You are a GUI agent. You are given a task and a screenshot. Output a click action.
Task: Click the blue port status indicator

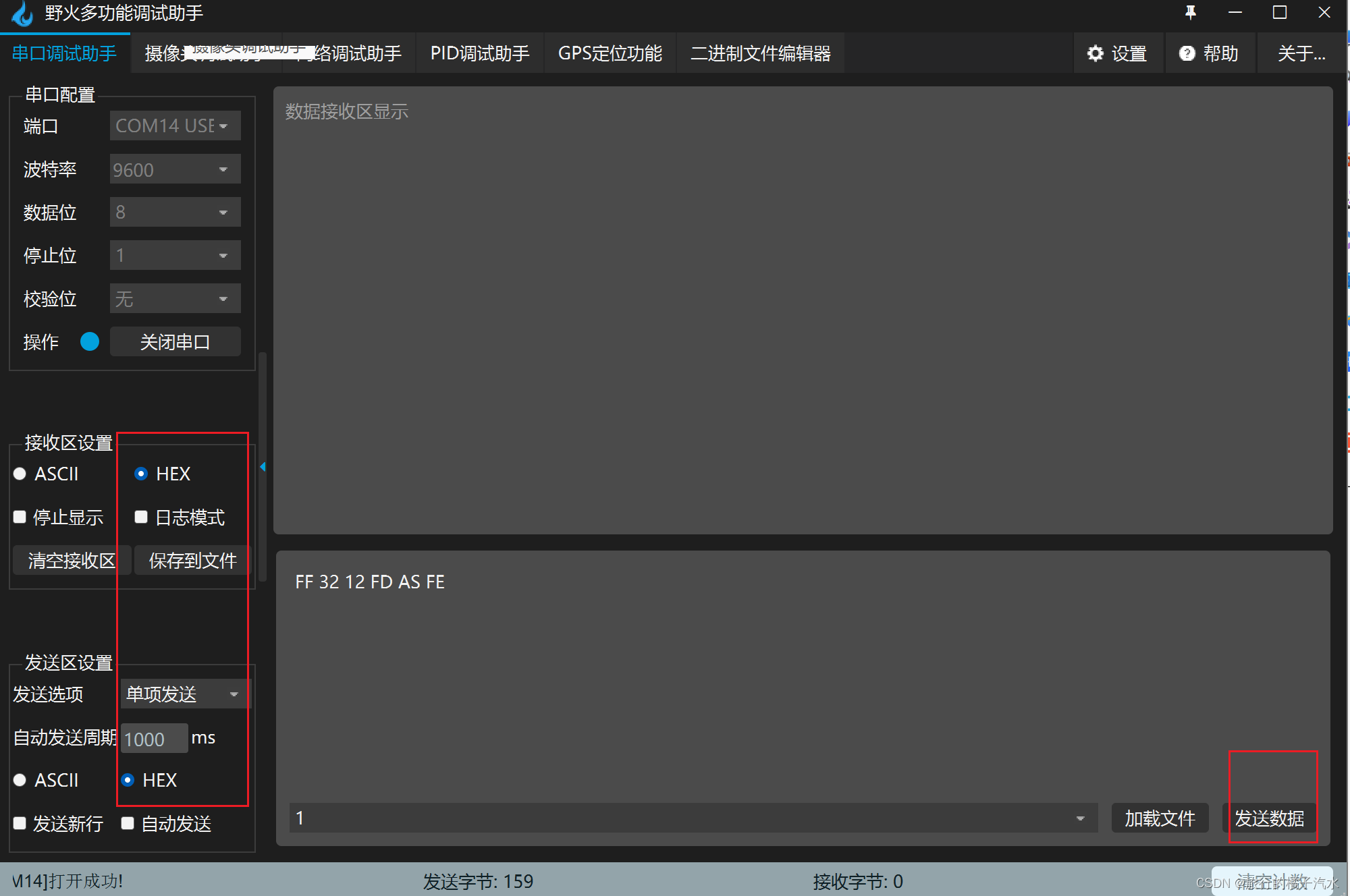89,341
